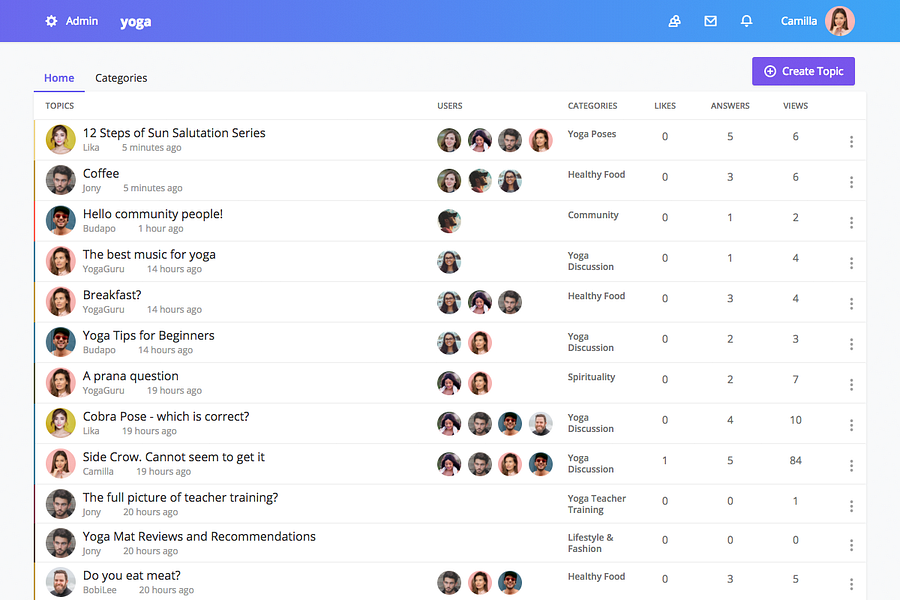Click Camilla's avatar beside Side Crow topic
Viewport: 900px width, 600px height.
[61, 463]
